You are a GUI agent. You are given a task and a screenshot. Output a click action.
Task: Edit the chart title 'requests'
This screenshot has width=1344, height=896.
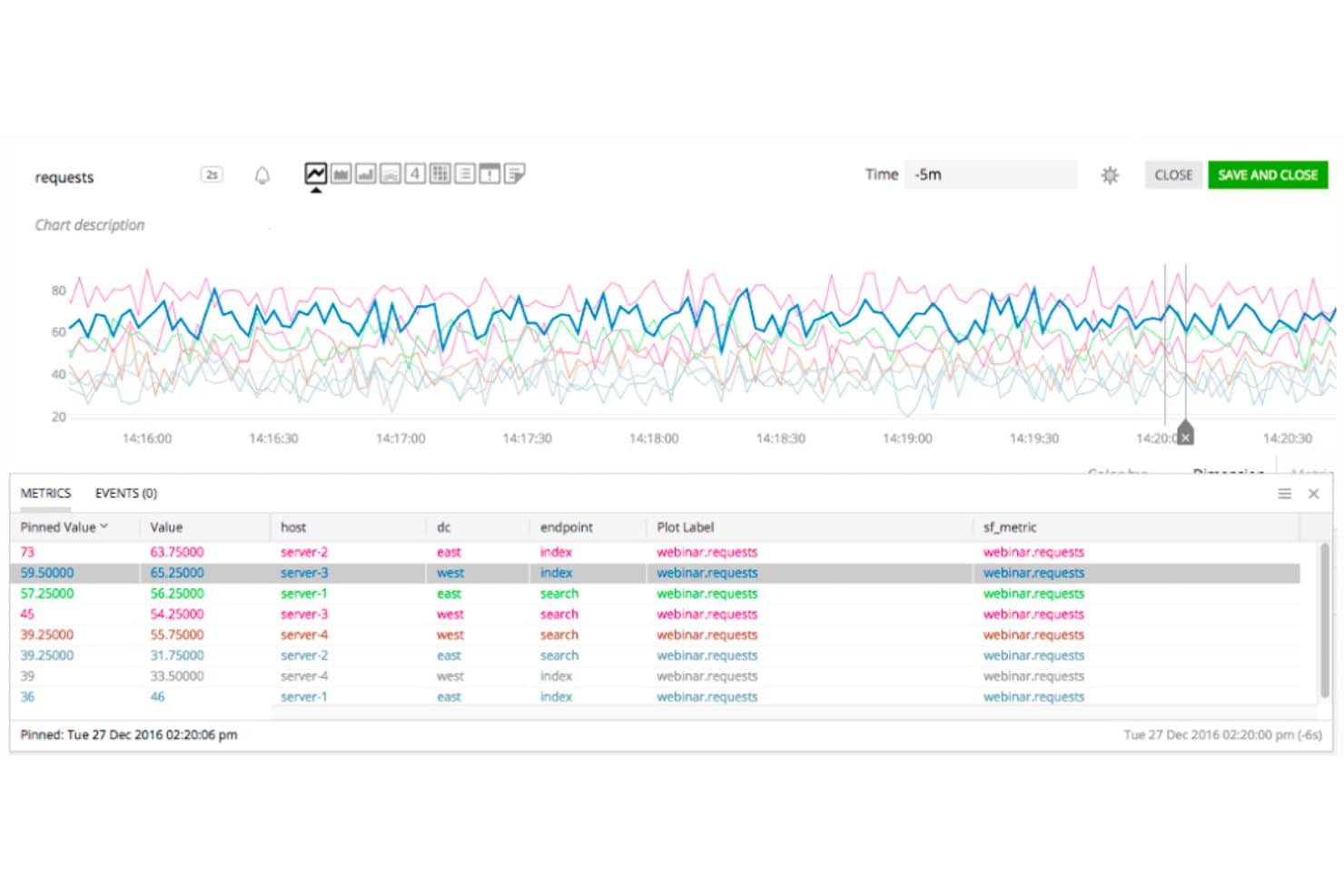coord(64,177)
